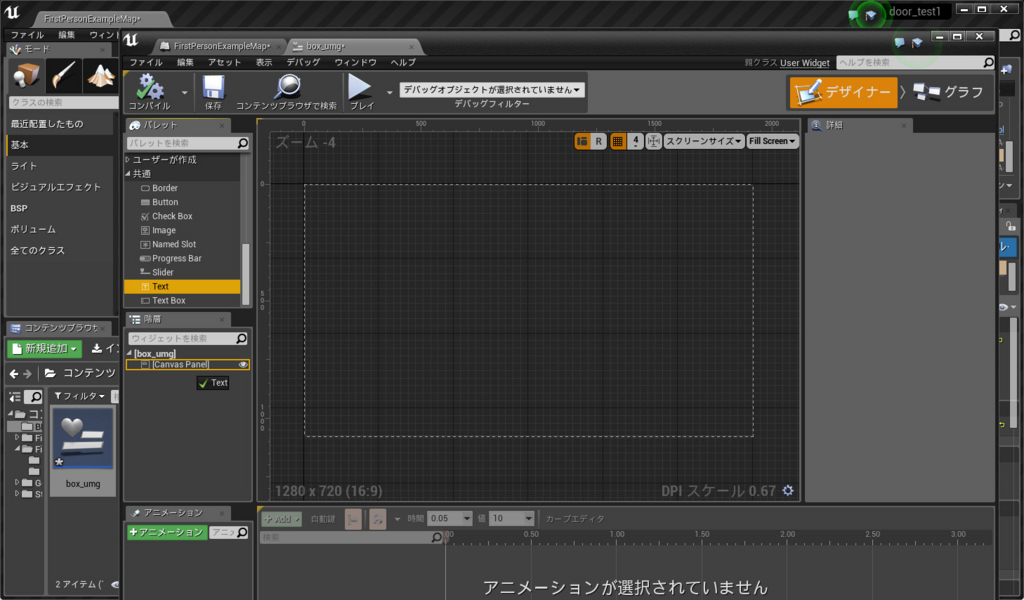The image size is (1024, 600).
Task: Click the User Widget parent class link
Action: pyautogui.click(x=805, y=63)
